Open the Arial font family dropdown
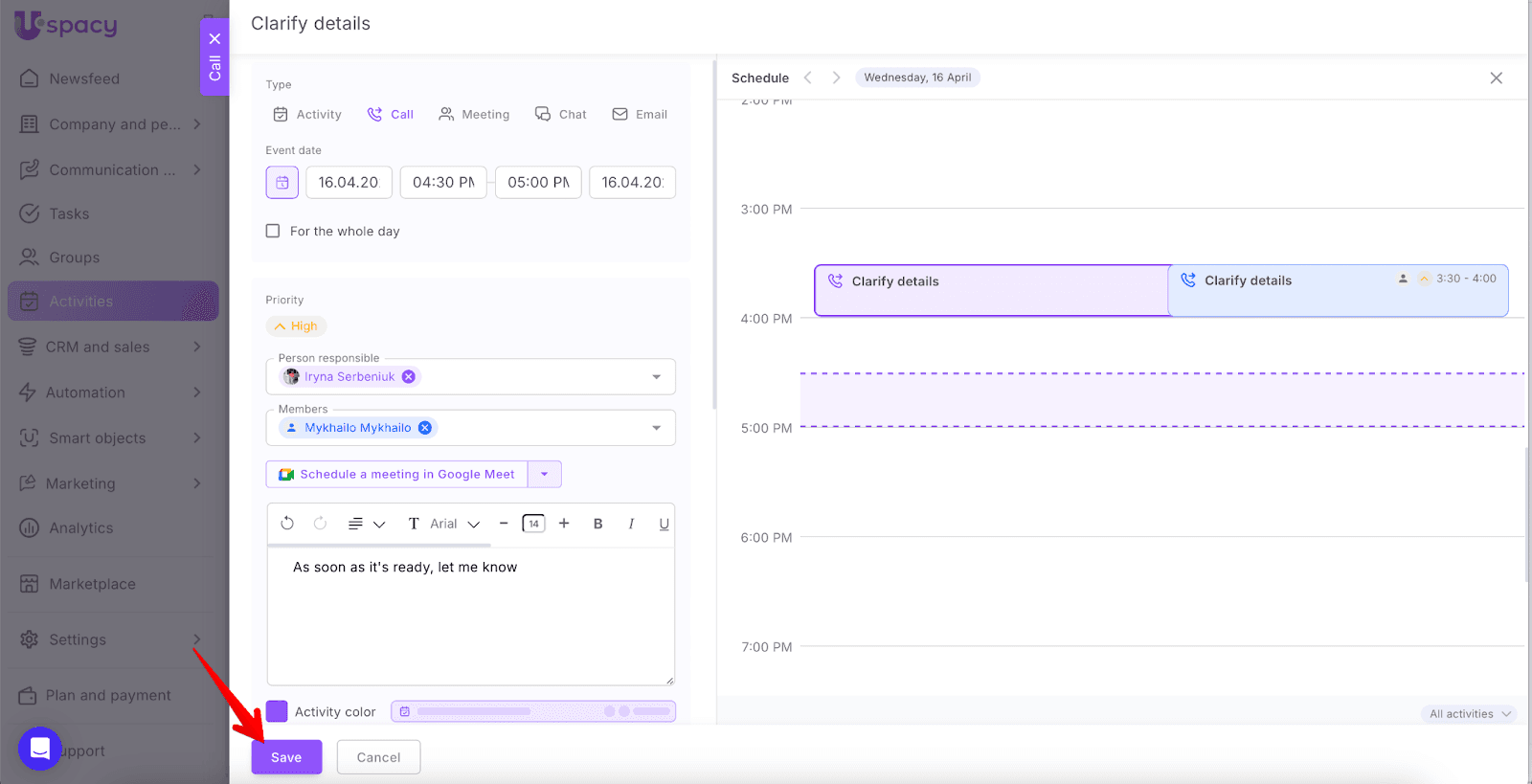Image resolution: width=1532 pixels, height=784 pixels. tap(455, 524)
